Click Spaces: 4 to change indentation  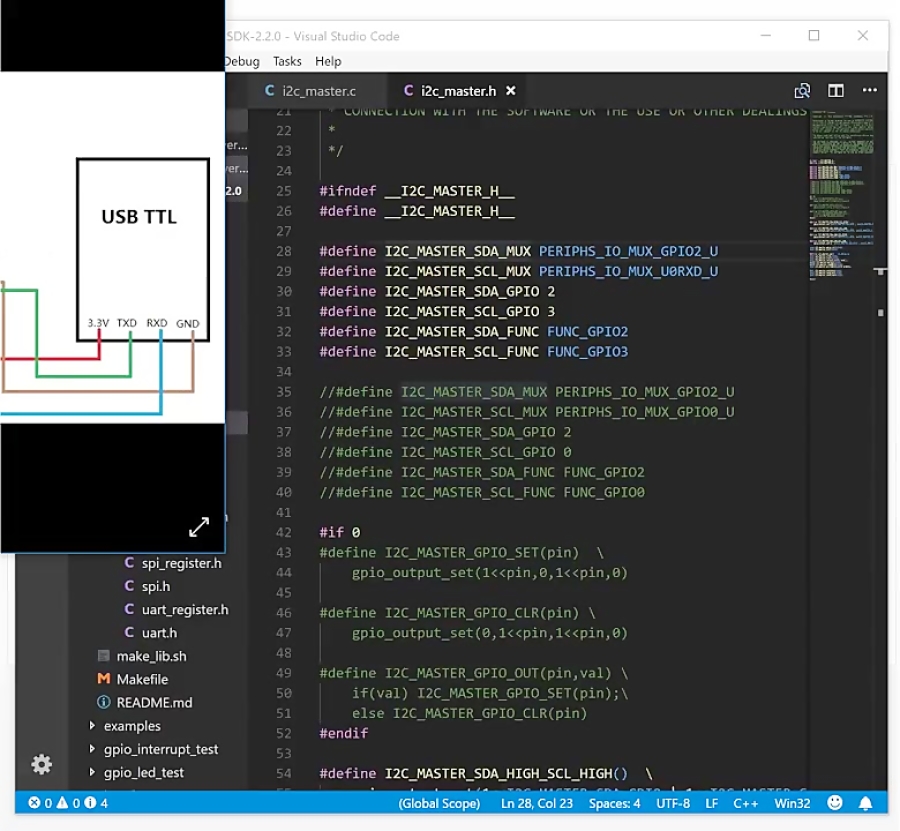click(614, 802)
